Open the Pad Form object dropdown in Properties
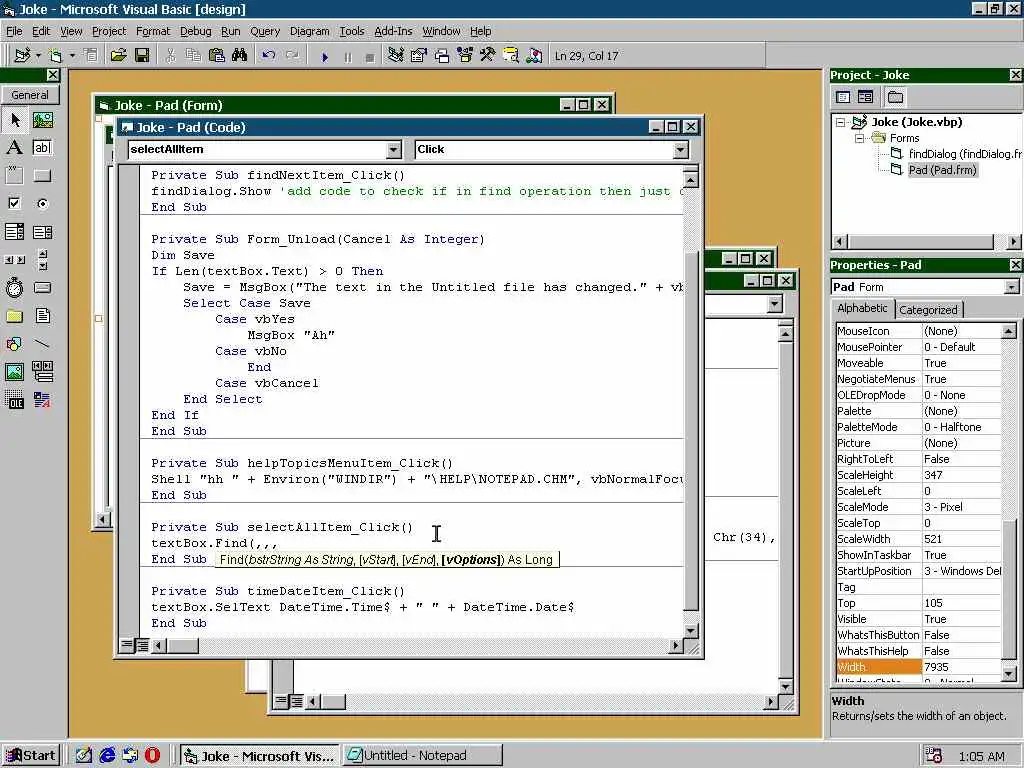Viewport: 1024px width, 768px height. click(x=1011, y=287)
